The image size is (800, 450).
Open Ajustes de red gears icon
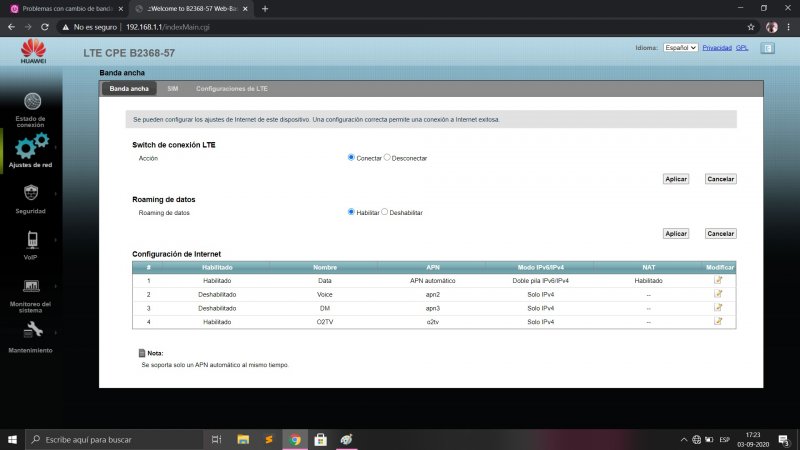[x=32, y=145]
